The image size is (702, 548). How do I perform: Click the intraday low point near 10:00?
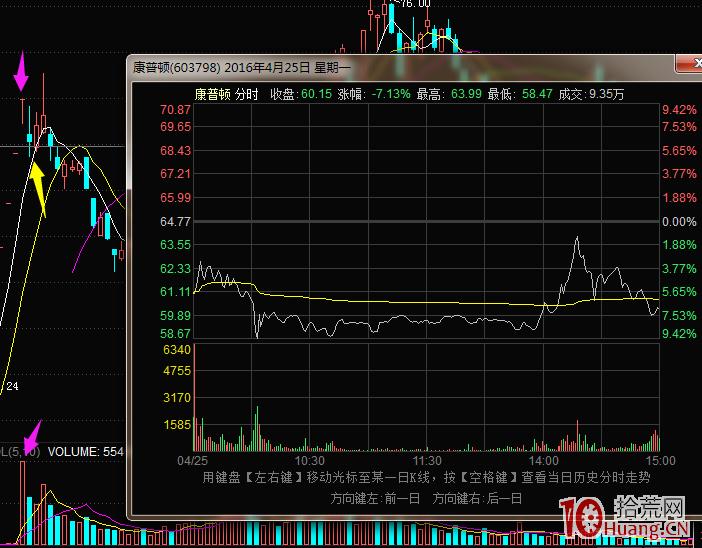(257, 335)
